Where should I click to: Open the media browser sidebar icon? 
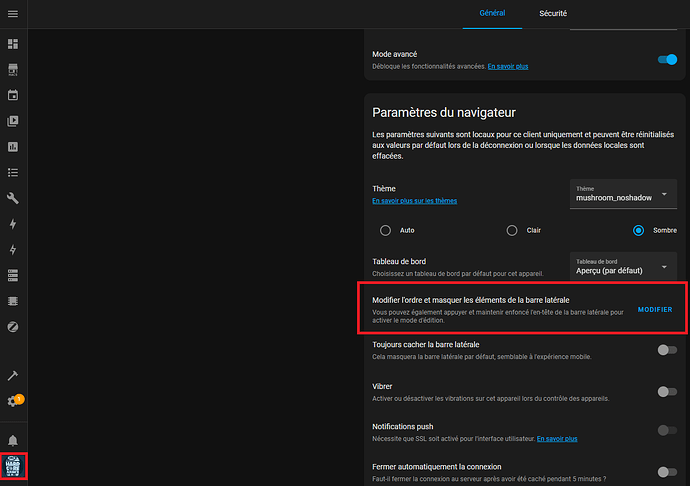[x=13, y=121]
